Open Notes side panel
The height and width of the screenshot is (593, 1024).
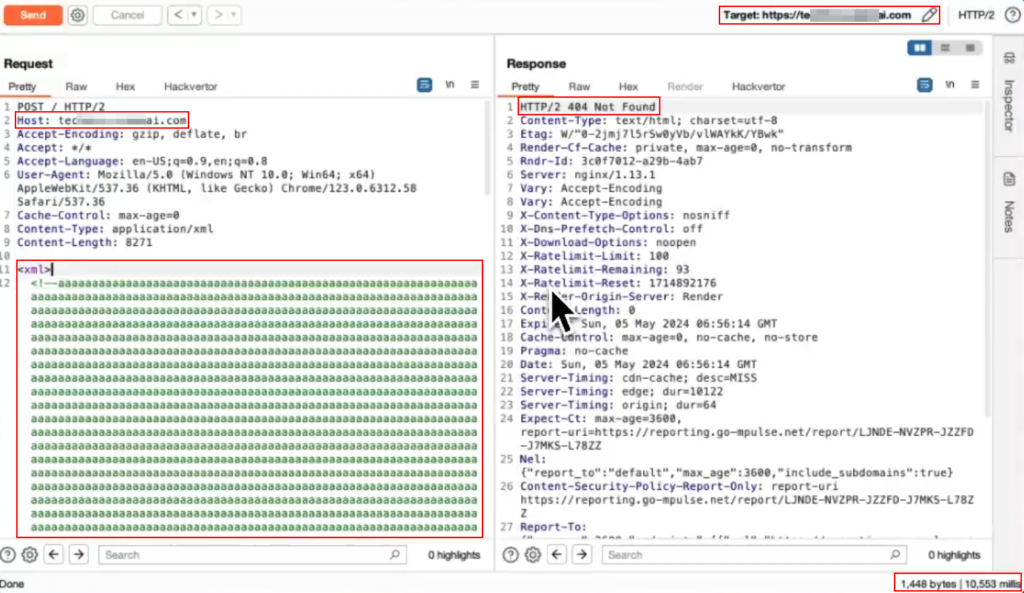[1009, 217]
